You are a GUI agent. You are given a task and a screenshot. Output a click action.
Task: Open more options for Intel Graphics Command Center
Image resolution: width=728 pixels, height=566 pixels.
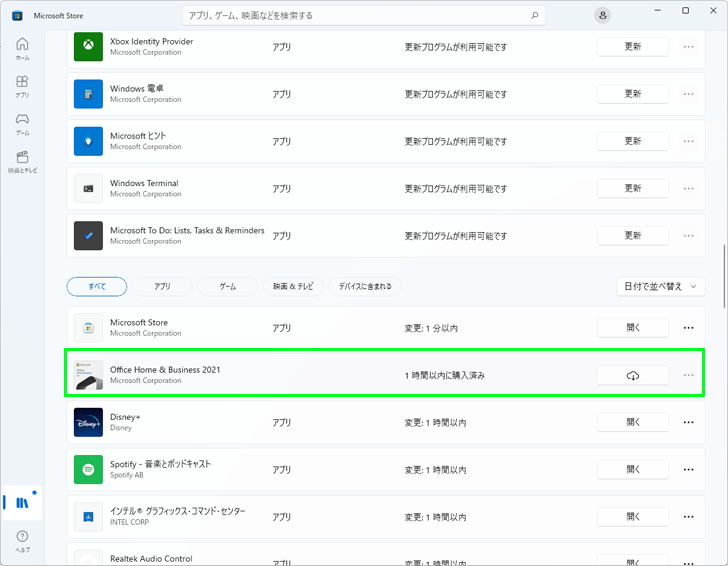(689, 517)
